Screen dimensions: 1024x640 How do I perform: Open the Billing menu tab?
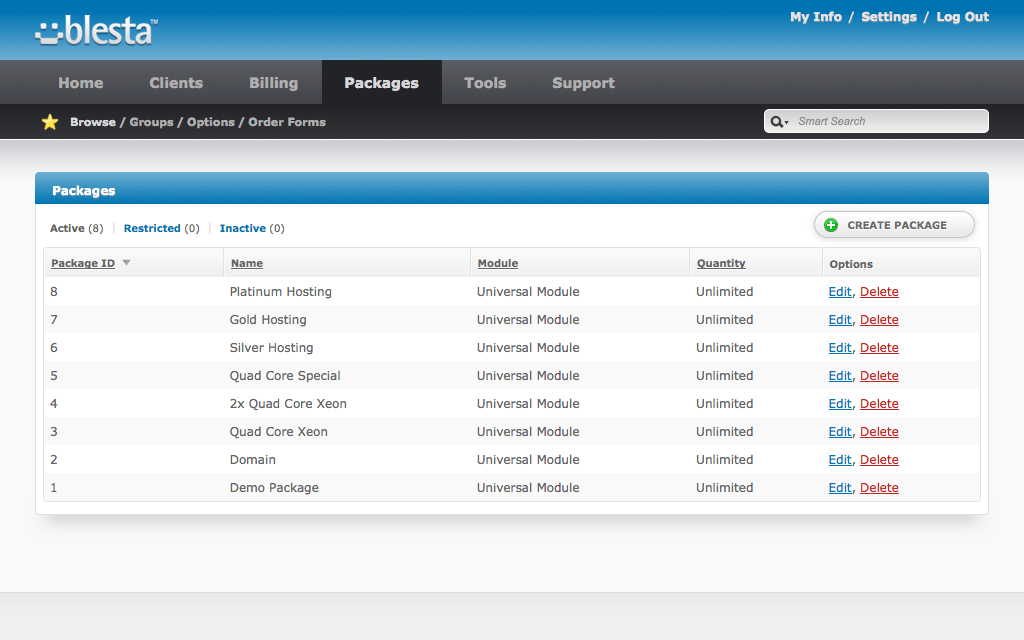[x=273, y=83]
